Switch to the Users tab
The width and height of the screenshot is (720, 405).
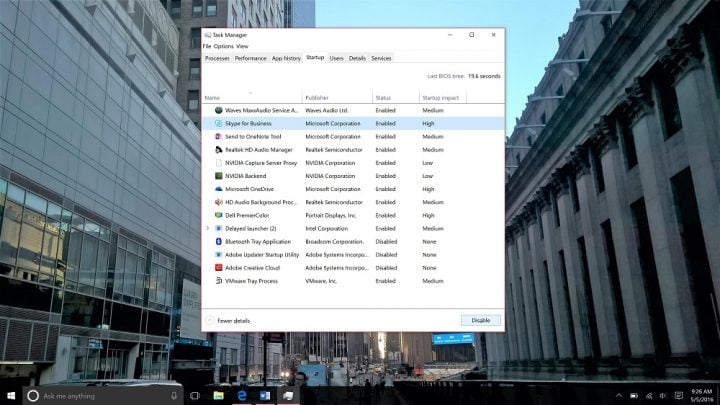pyautogui.click(x=337, y=58)
